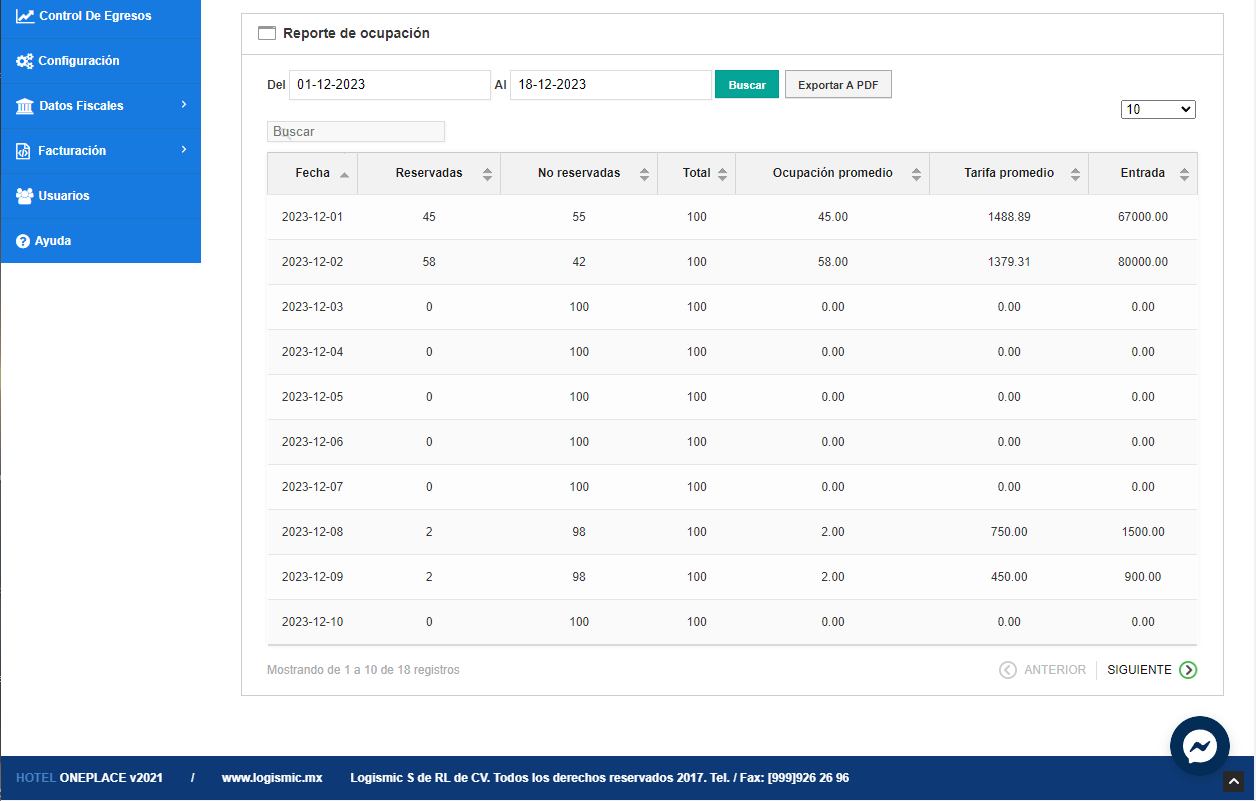Sort by Tarifa promedio column header
The height and width of the screenshot is (801, 1256).
[x=1008, y=173]
